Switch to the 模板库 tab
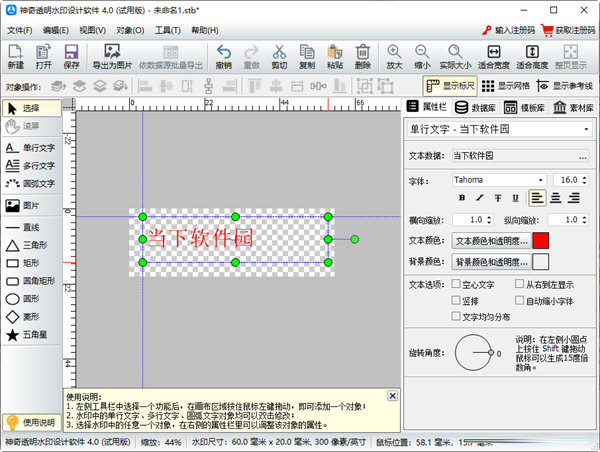 pyautogui.click(x=524, y=108)
